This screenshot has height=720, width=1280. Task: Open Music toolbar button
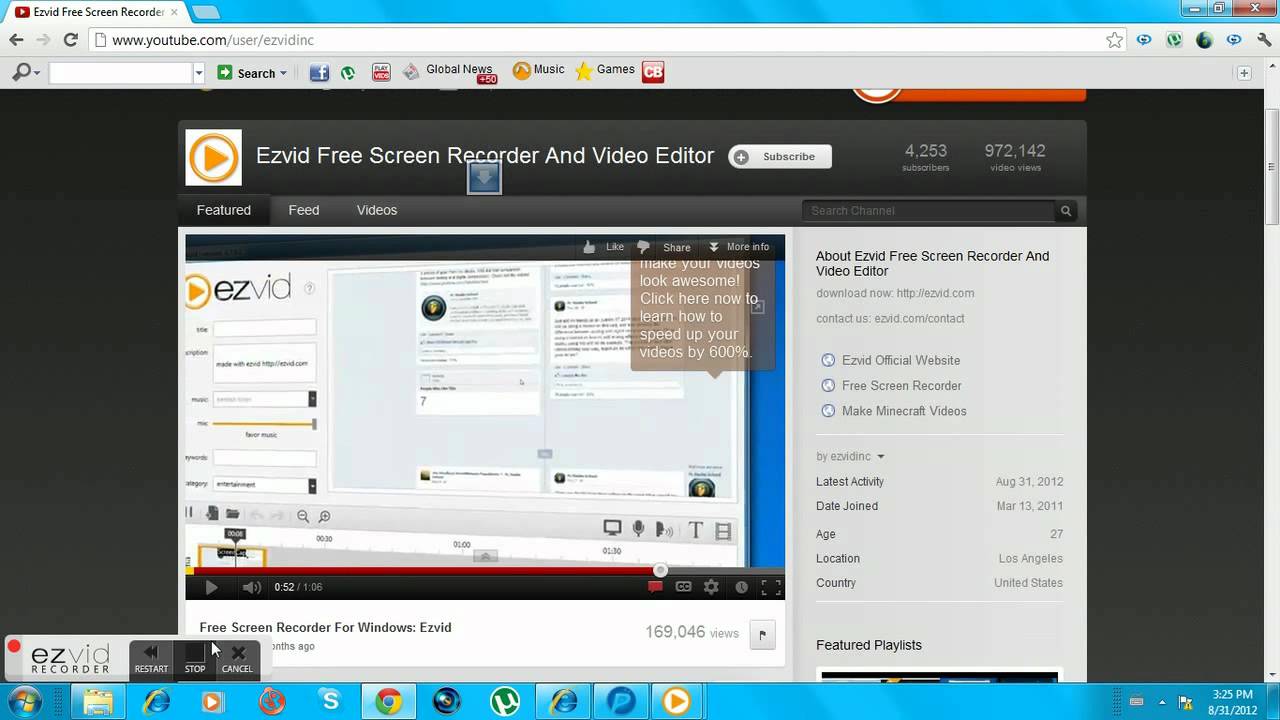coord(538,70)
